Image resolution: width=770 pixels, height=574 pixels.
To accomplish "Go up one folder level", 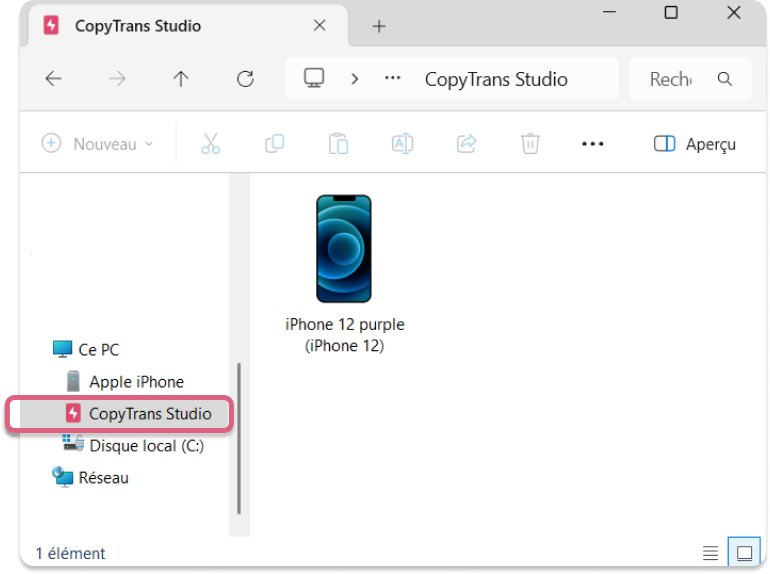I will click(181, 79).
